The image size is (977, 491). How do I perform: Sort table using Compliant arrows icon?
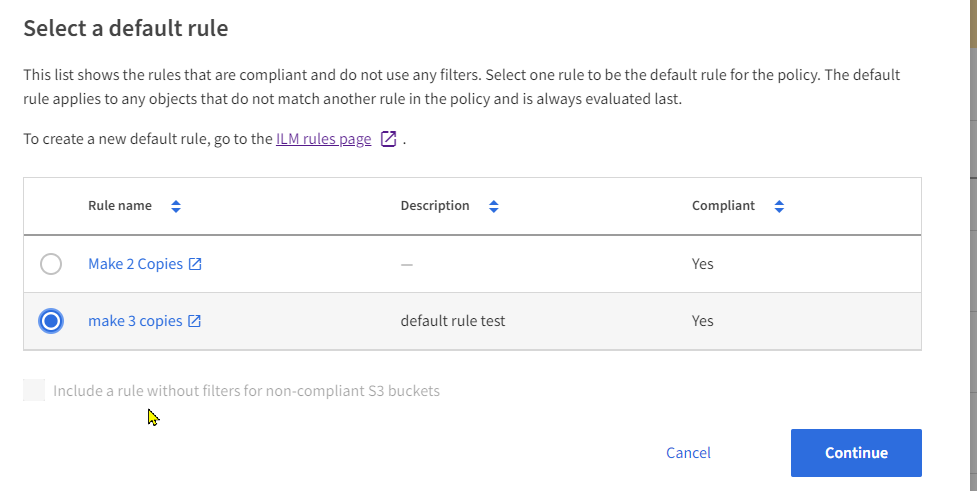click(x=779, y=206)
